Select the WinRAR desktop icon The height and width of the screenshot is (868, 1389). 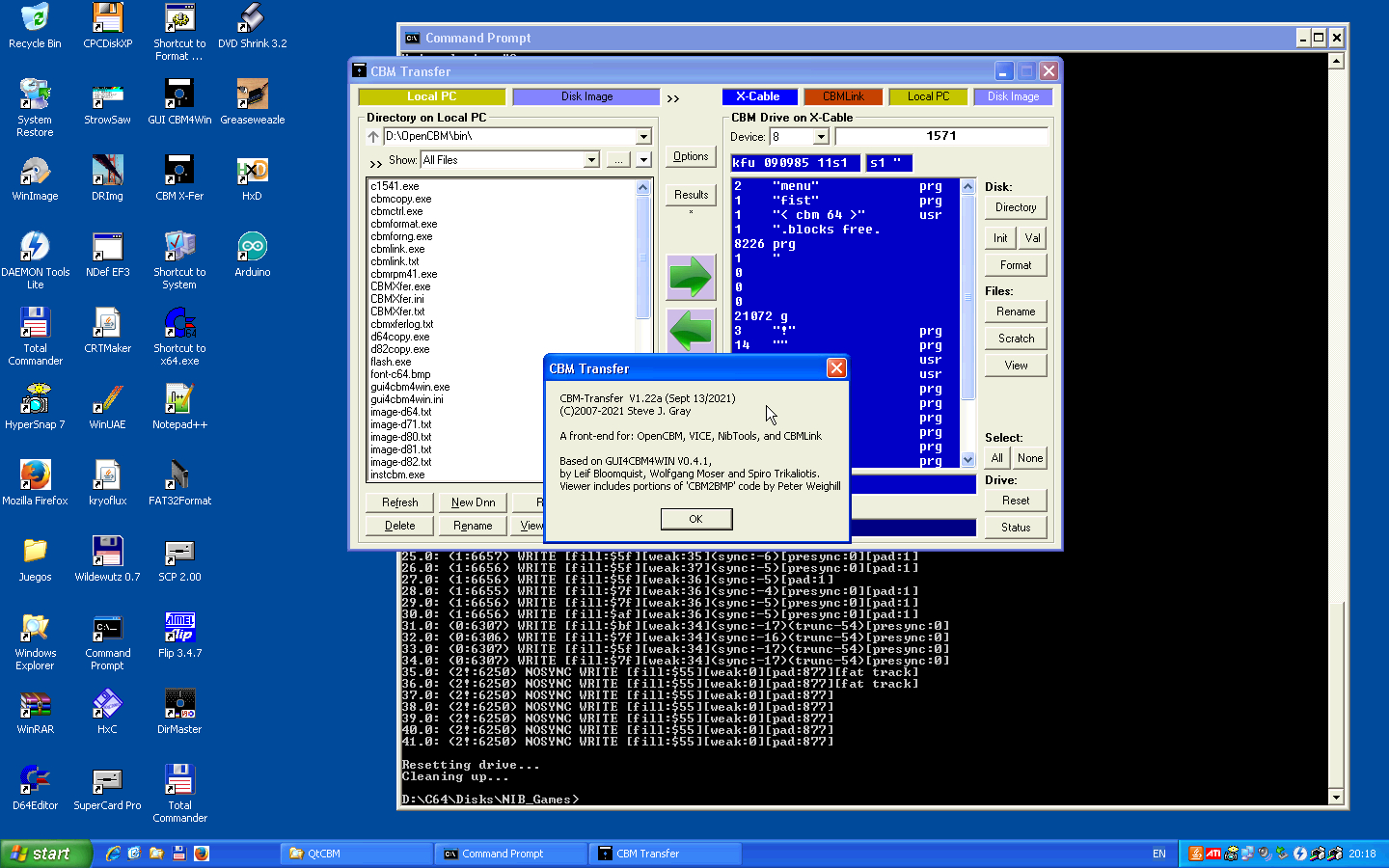(x=35, y=712)
